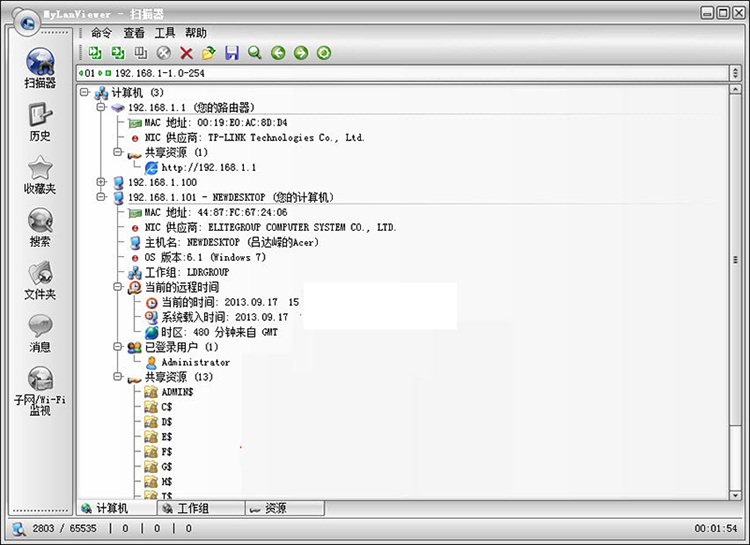
Task: Expand the 192.168.1.100 tree node
Action: (x=101, y=182)
